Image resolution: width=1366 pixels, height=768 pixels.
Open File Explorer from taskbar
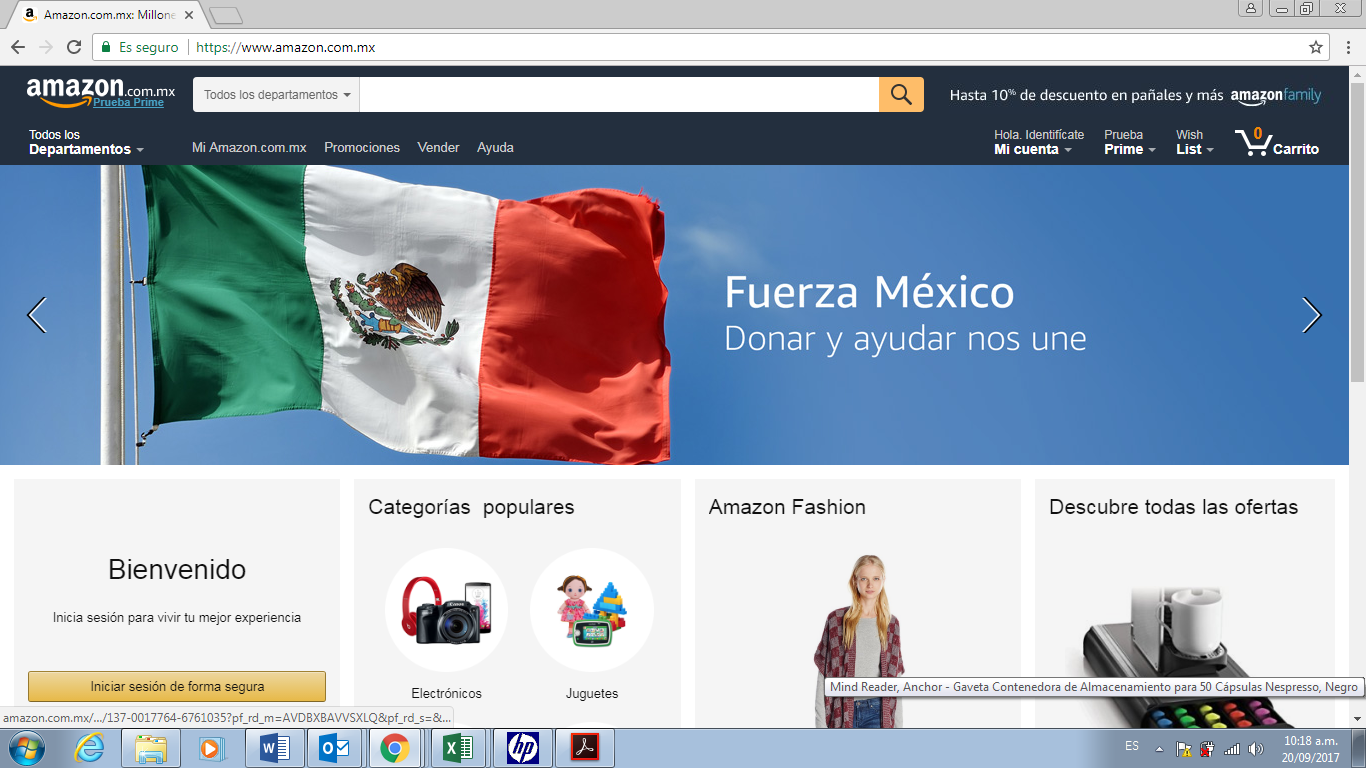pyautogui.click(x=151, y=748)
